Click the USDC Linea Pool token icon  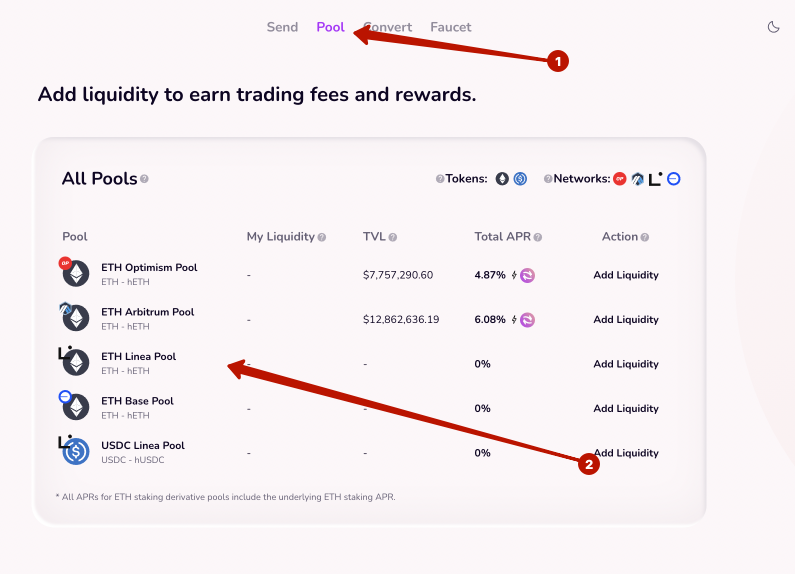[75, 451]
